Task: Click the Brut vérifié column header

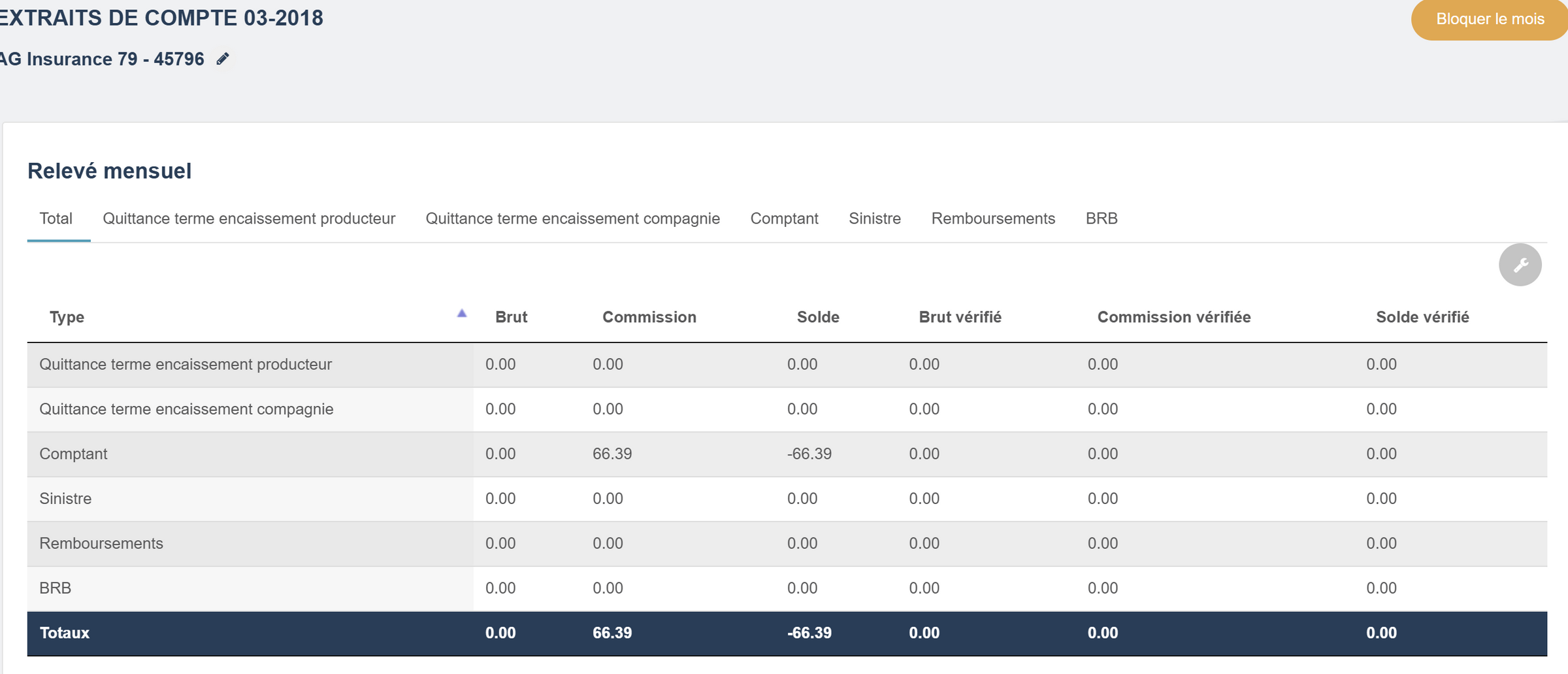Action: pyautogui.click(x=960, y=317)
